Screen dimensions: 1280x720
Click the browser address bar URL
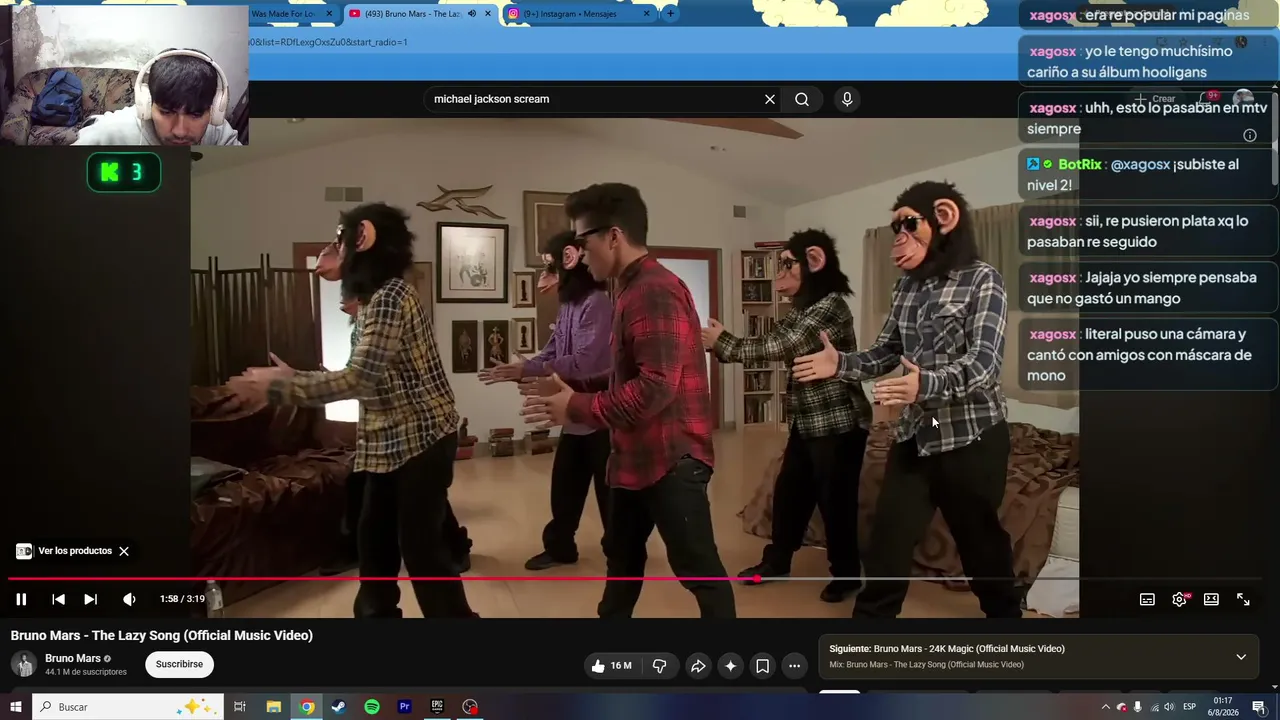(x=328, y=42)
